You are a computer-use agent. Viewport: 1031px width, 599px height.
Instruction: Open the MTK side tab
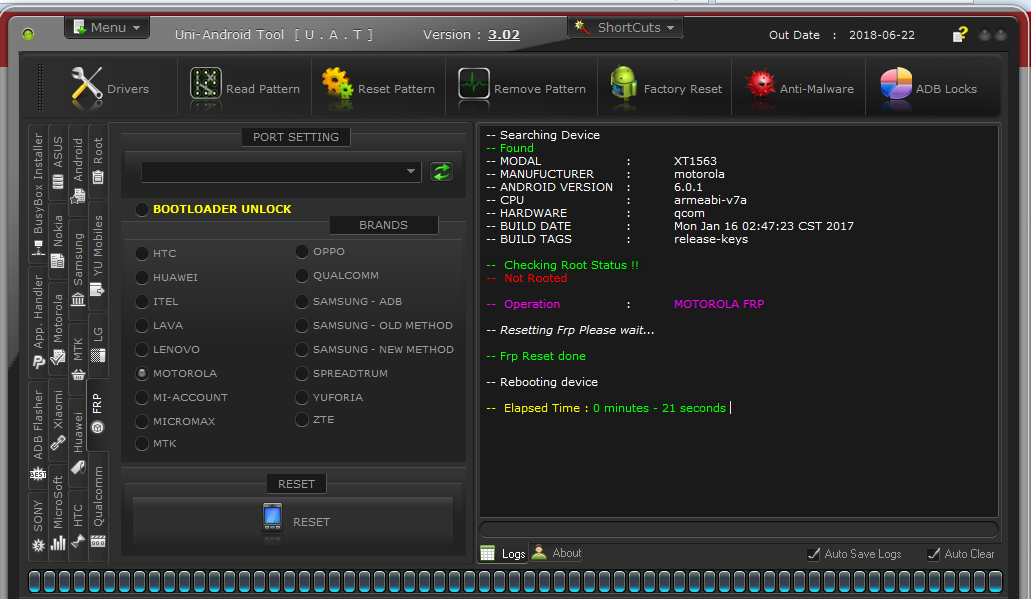click(78, 359)
